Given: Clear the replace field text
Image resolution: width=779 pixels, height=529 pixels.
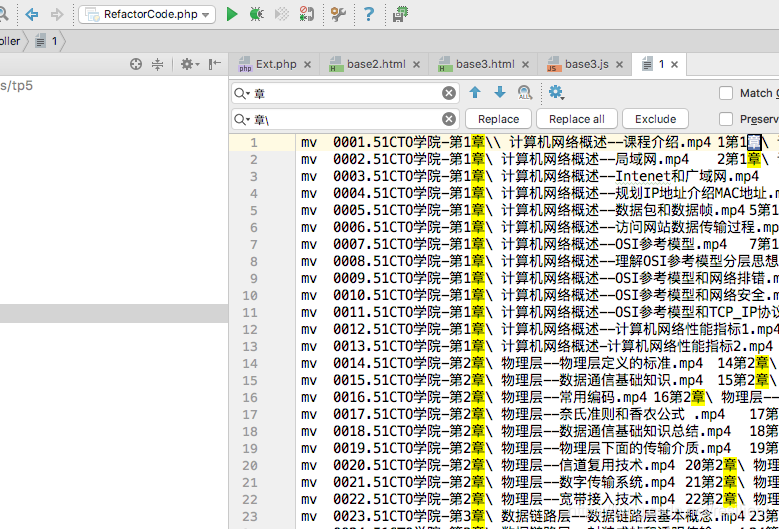Looking at the screenshot, I should 449,119.
